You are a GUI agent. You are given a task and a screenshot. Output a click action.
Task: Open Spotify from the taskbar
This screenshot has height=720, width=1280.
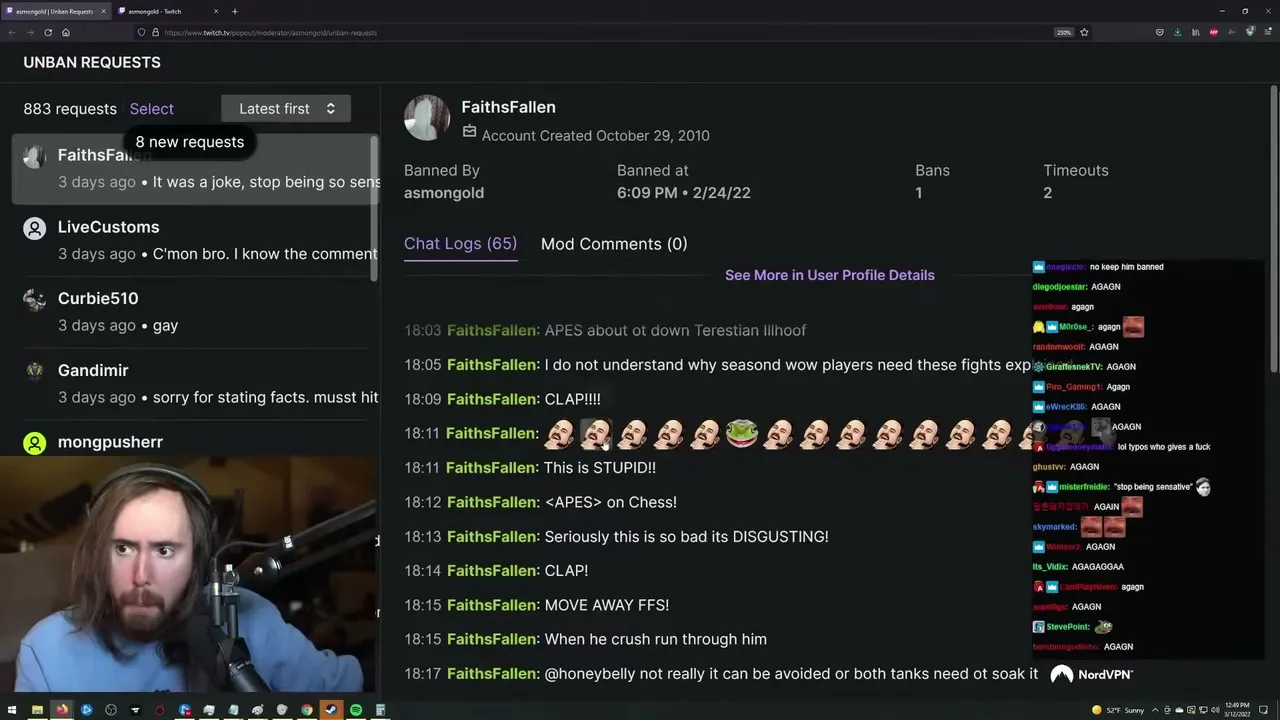[356, 710]
